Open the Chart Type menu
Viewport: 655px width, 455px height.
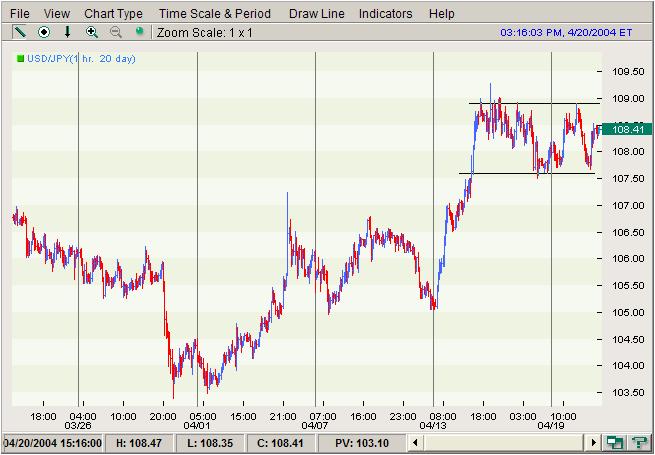point(113,14)
